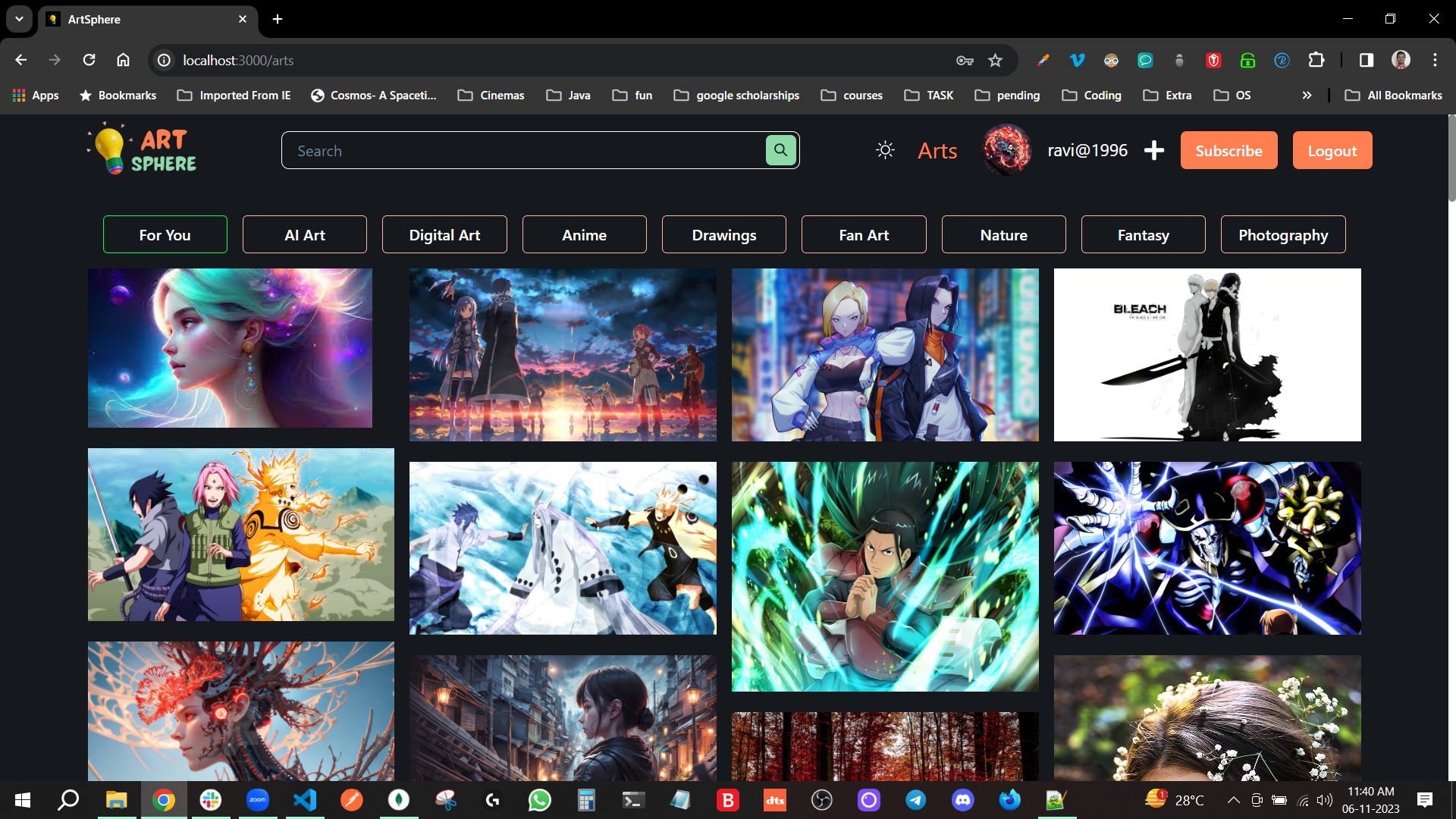Open the user avatar profile picture
The image size is (1456, 819).
coord(1006,150)
